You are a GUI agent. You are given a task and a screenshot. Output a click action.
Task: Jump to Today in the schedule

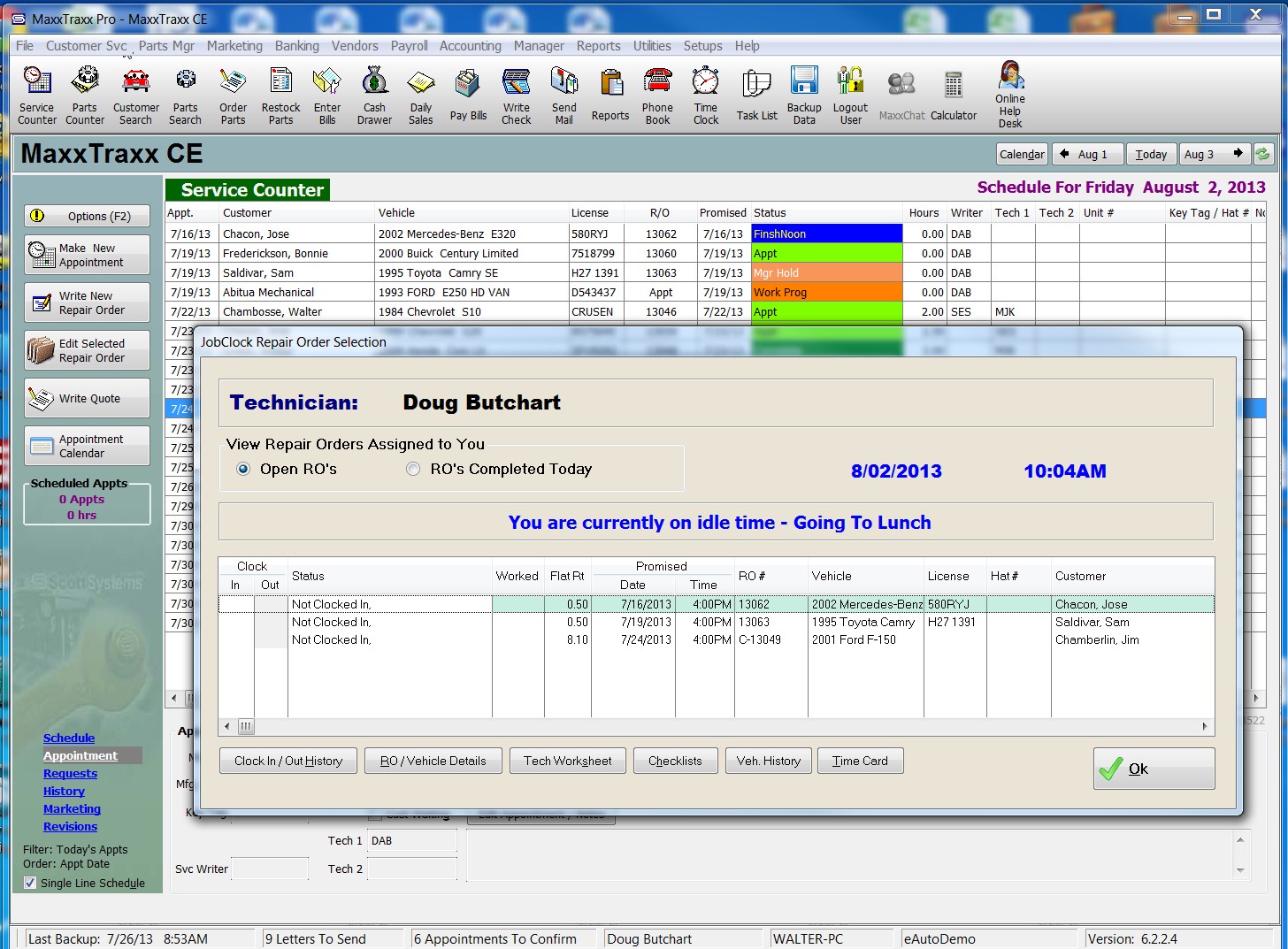click(x=1151, y=154)
